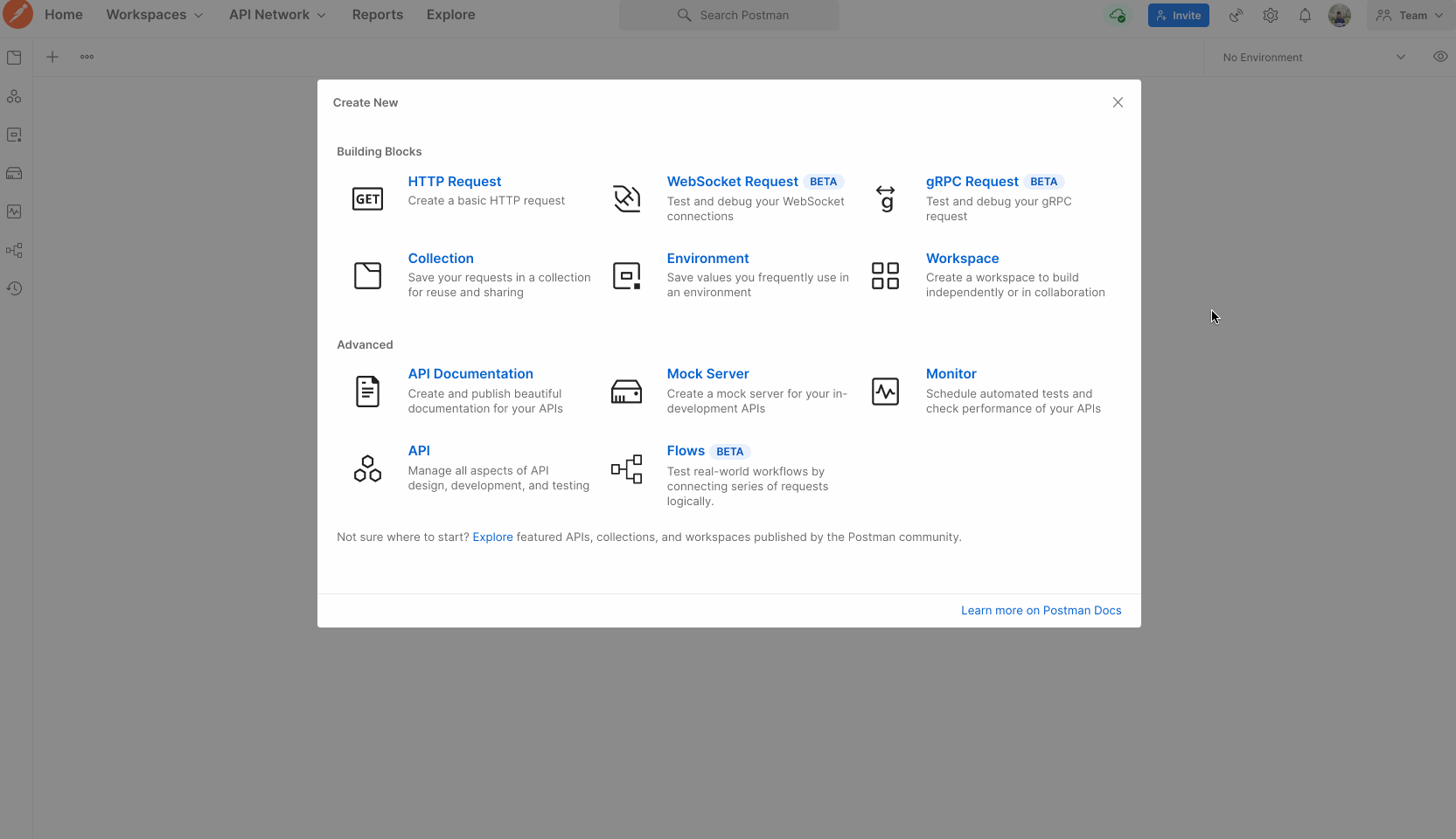Open Collections in the left sidebar
Image resolution: width=1456 pixels, height=839 pixels.
(x=14, y=58)
